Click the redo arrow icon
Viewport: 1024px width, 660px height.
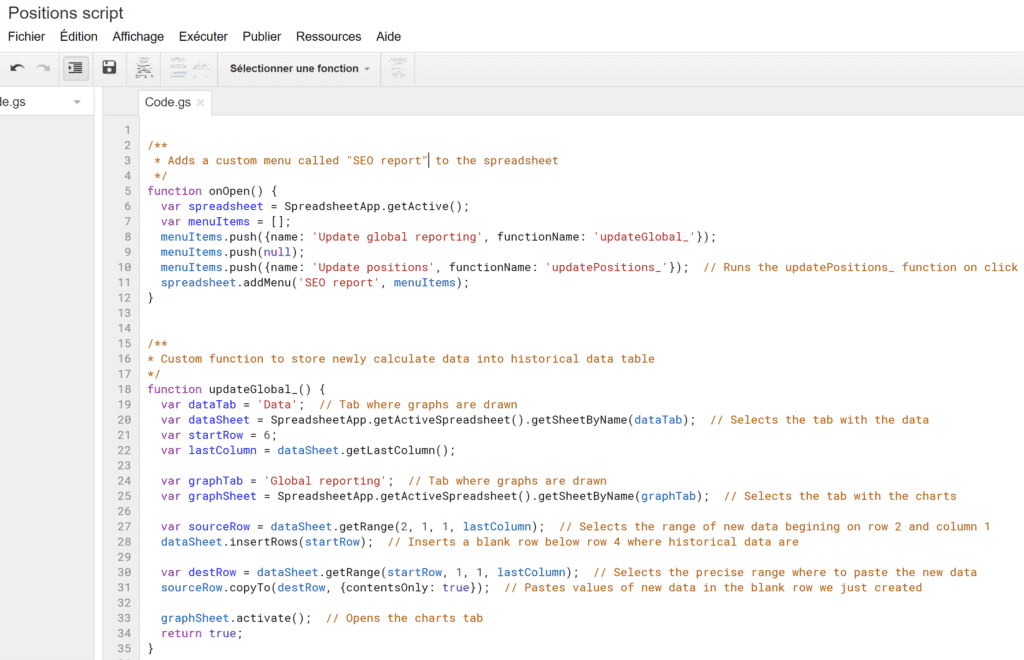pos(42,68)
